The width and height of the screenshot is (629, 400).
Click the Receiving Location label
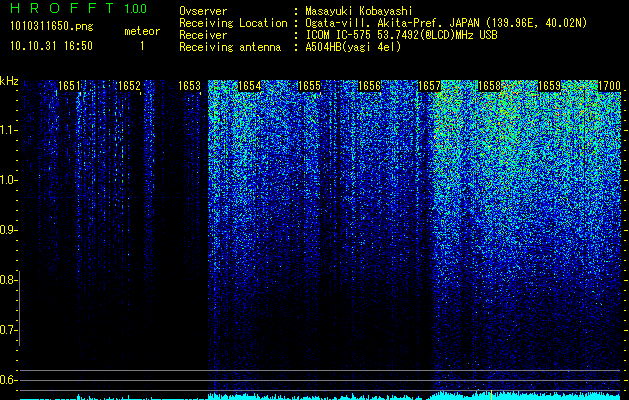coord(233,23)
